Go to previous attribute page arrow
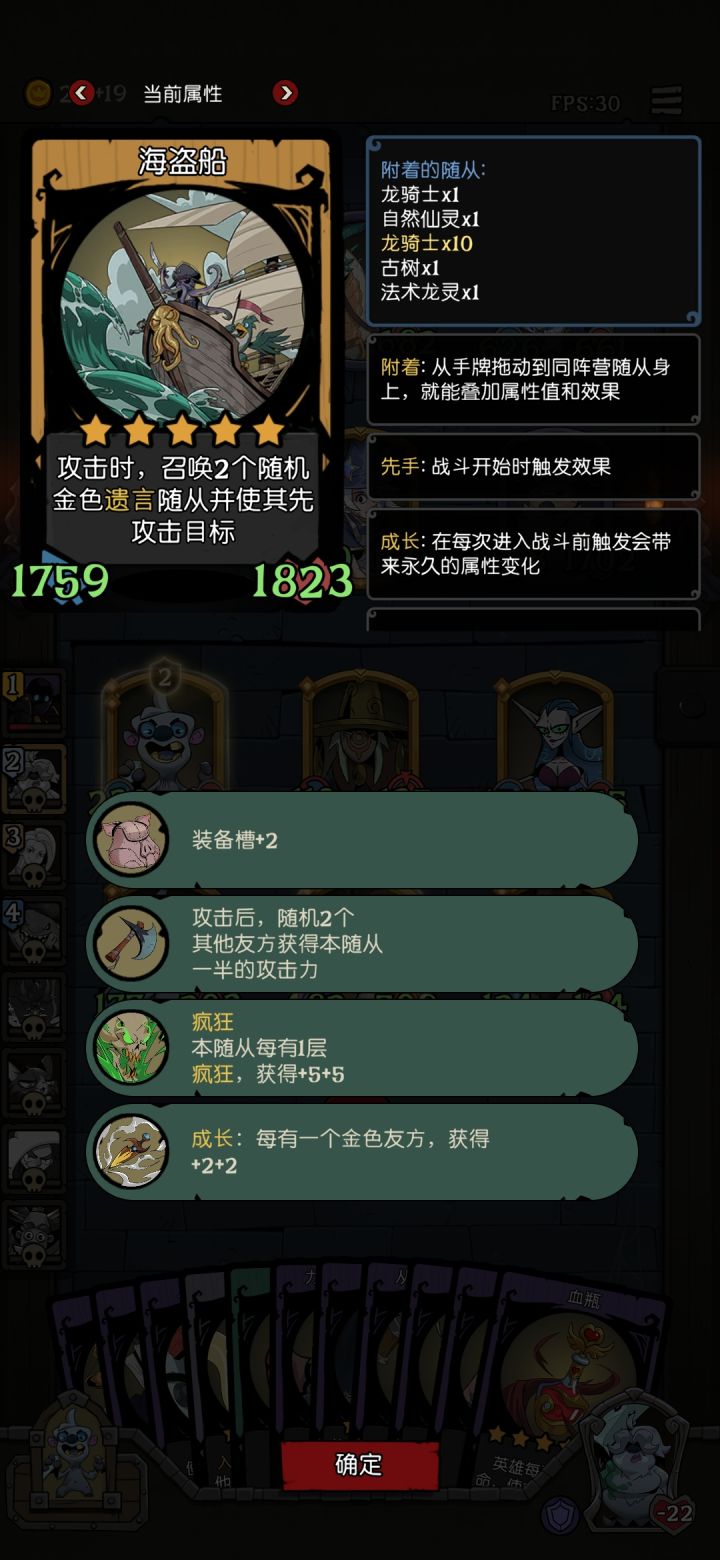The image size is (720, 1560). (82, 93)
